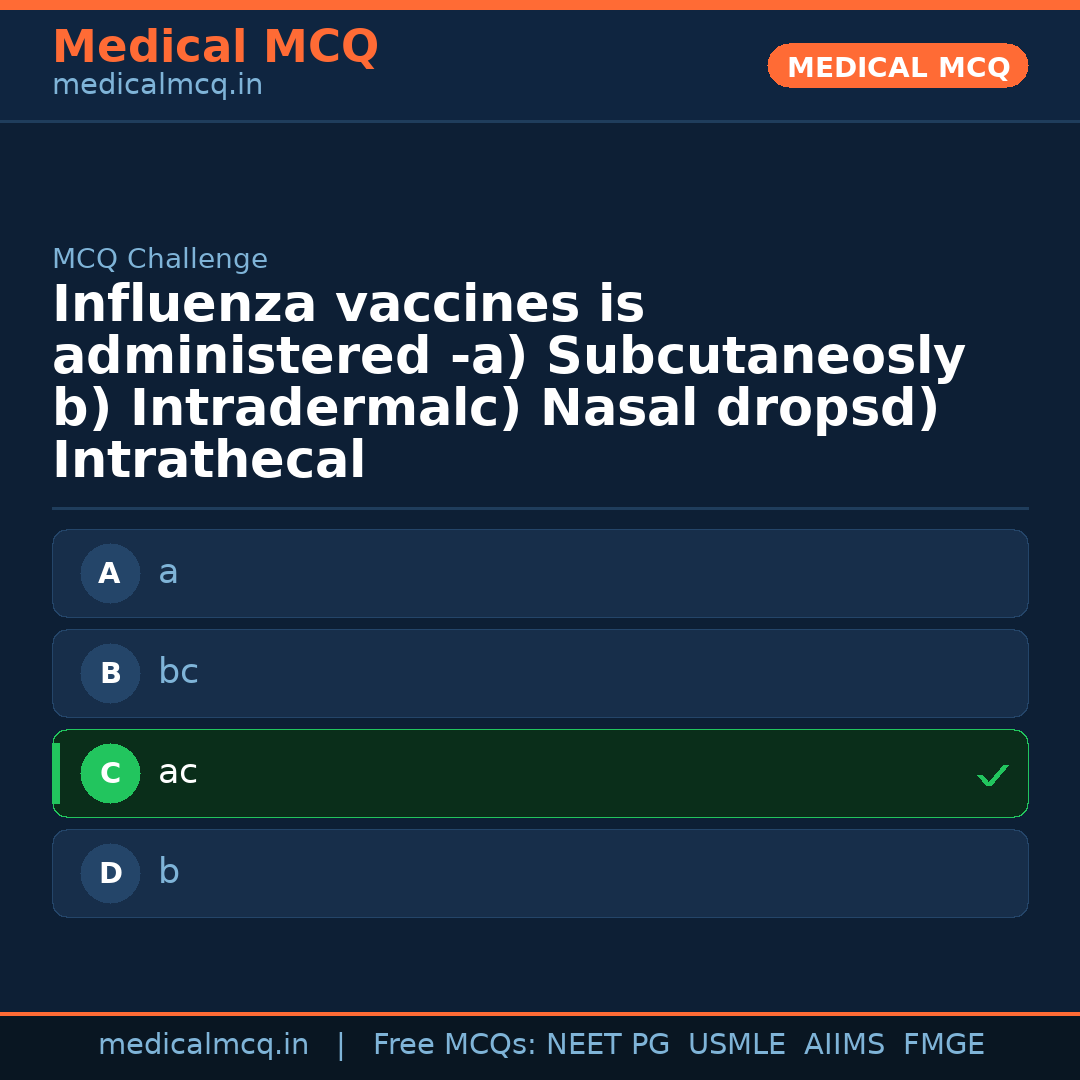
Task: Select answer option D labeled b
Action: tap(540, 873)
